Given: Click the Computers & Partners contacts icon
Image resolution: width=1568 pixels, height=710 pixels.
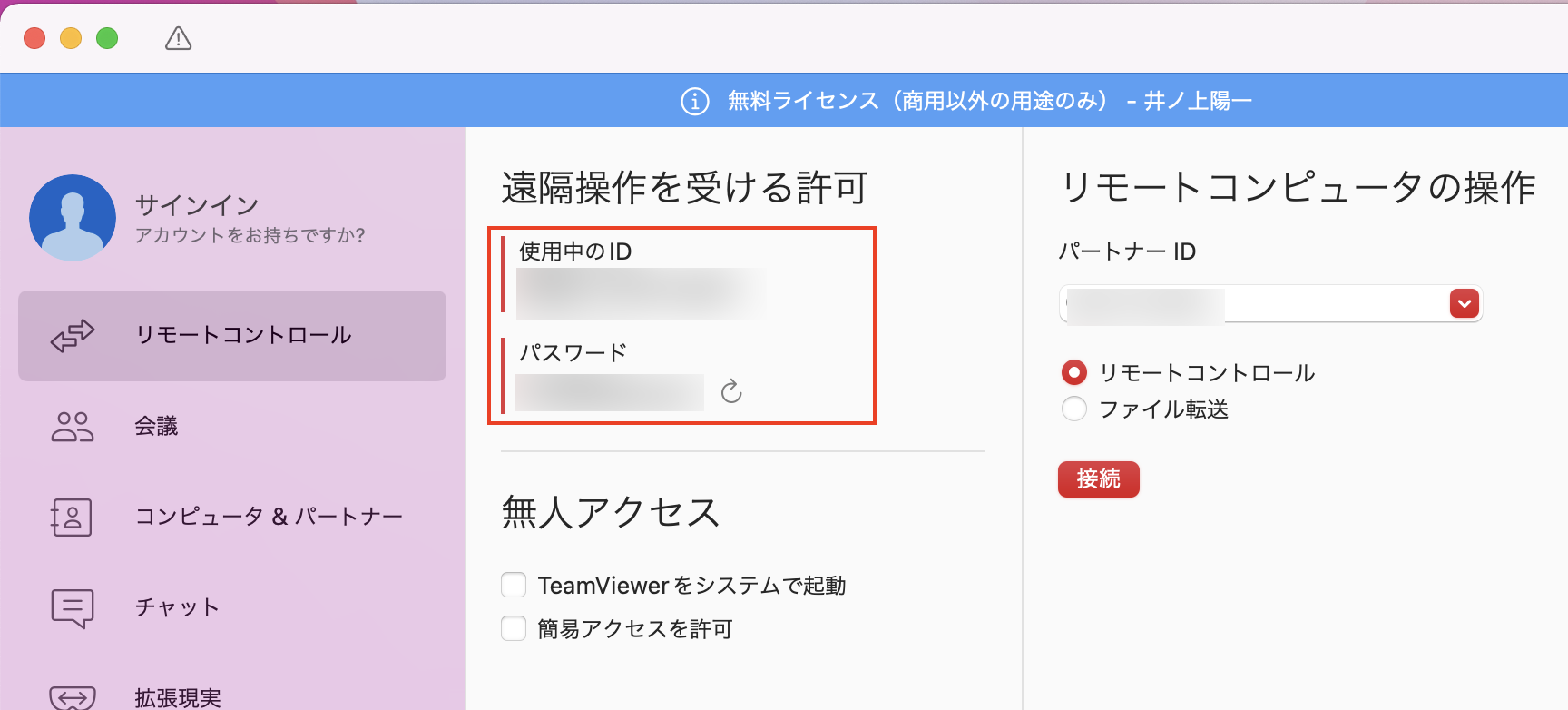Looking at the screenshot, I should (73, 517).
